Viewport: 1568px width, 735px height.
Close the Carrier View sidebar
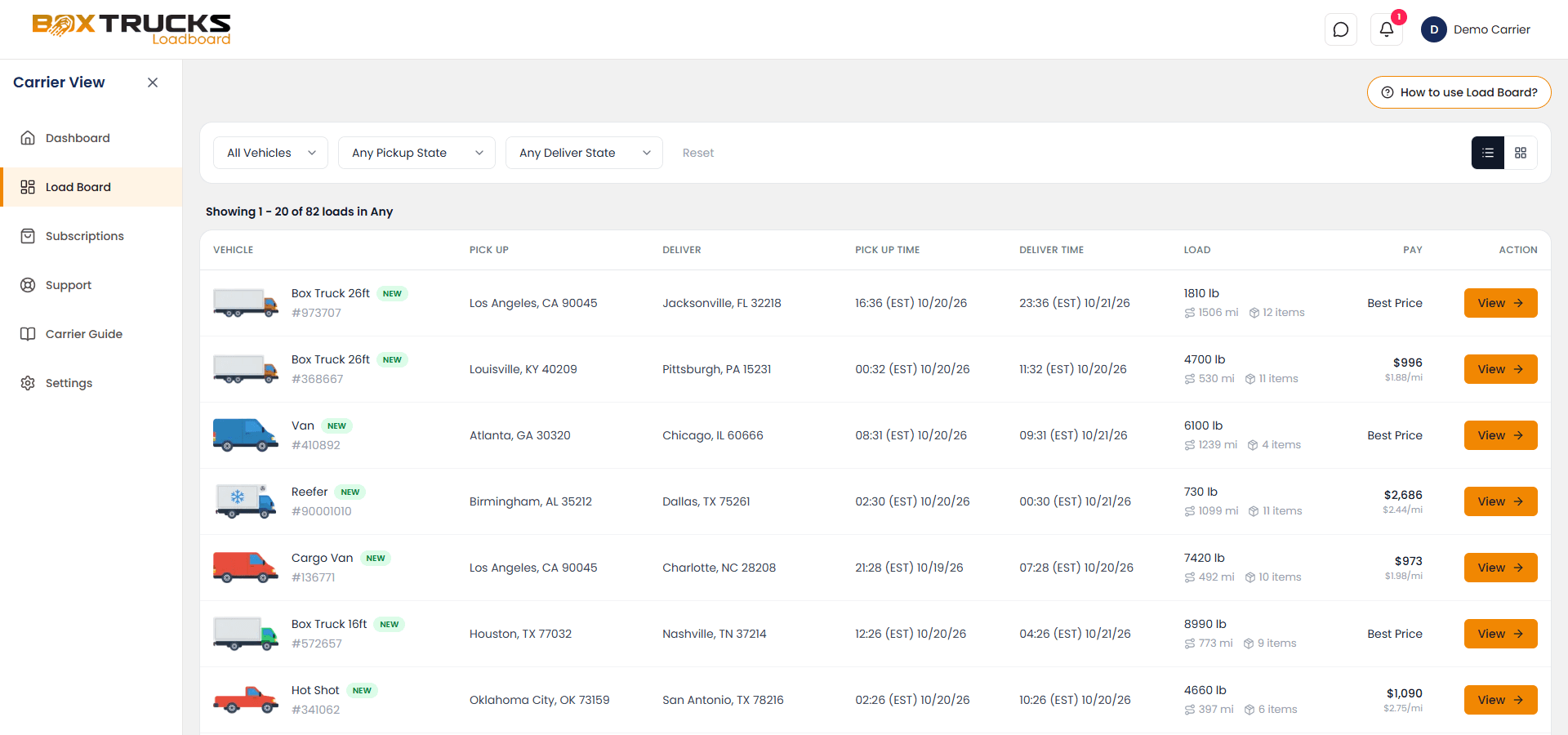pos(153,82)
